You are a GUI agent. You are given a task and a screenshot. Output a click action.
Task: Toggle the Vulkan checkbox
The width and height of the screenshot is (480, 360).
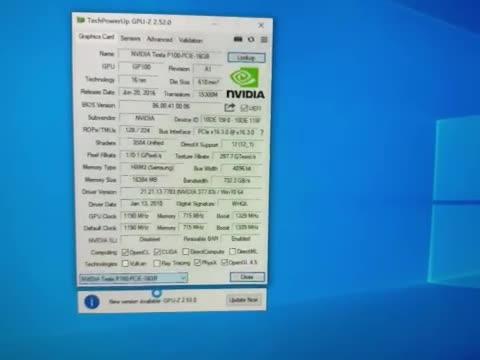point(125,263)
